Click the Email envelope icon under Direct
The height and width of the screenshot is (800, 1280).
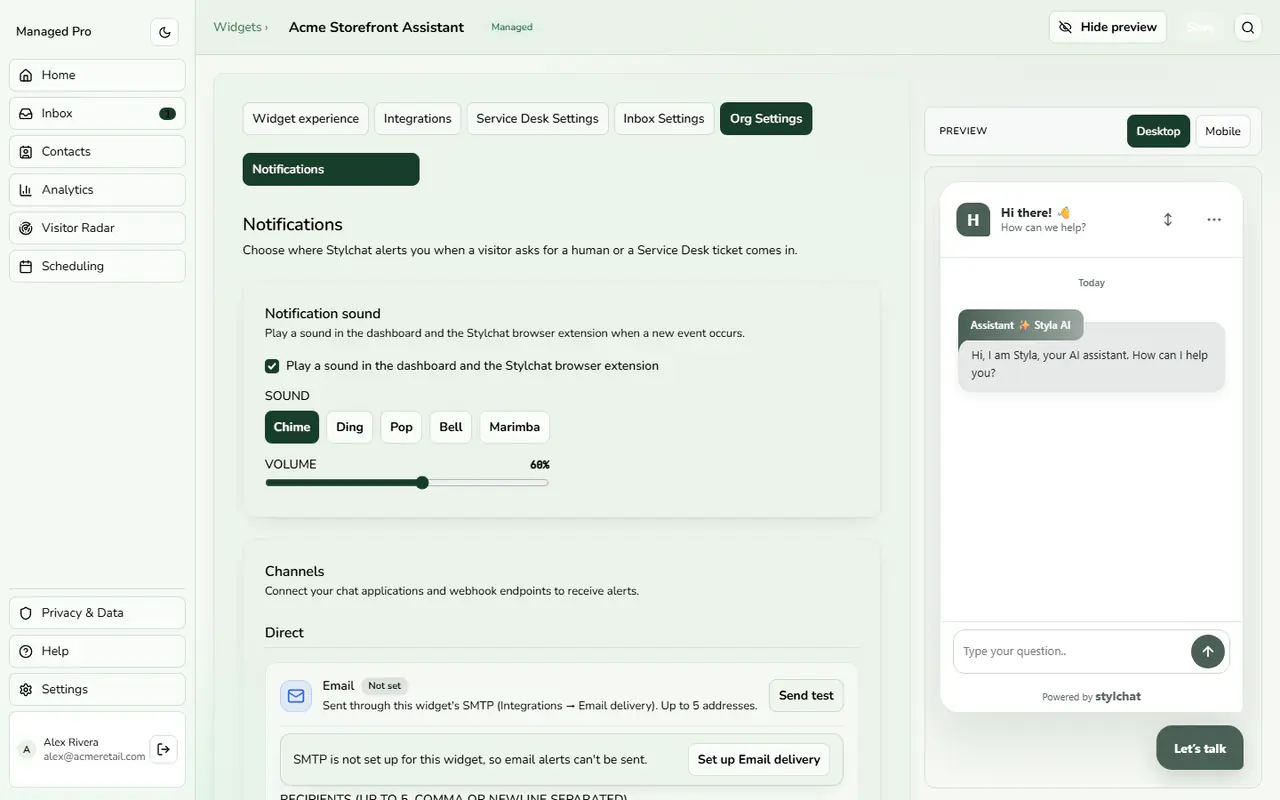point(296,695)
